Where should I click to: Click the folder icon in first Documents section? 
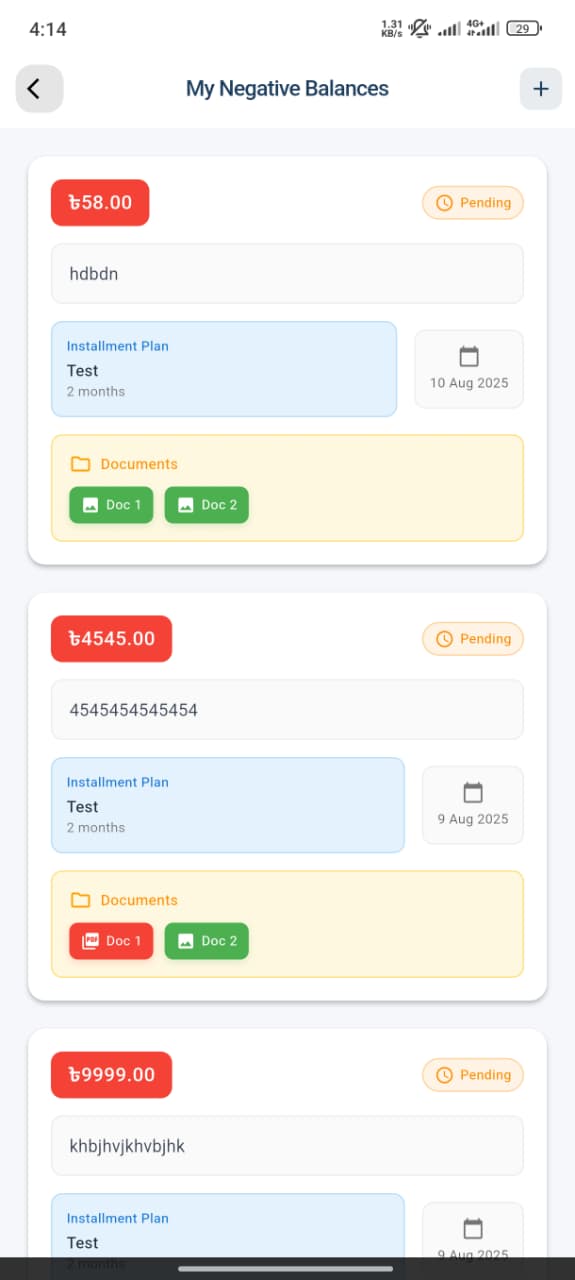click(x=81, y=464)
